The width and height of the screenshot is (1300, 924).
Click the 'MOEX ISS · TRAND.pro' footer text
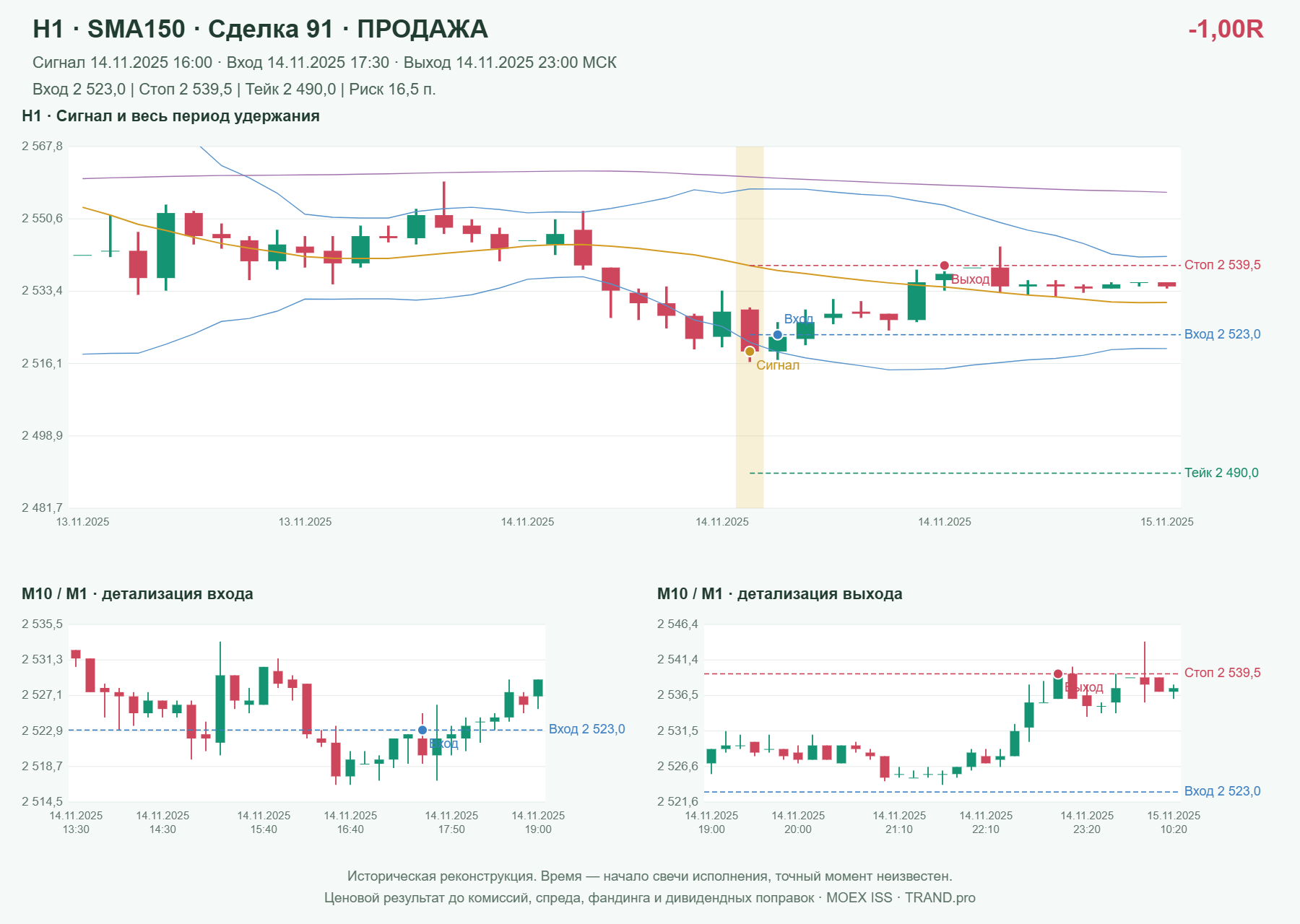pyautogui.click(x=901, y=898)
